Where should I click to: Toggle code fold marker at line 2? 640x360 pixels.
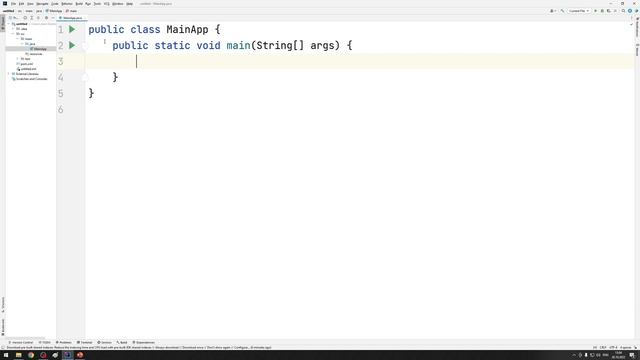pyautogui.click(x=84, y=45)
